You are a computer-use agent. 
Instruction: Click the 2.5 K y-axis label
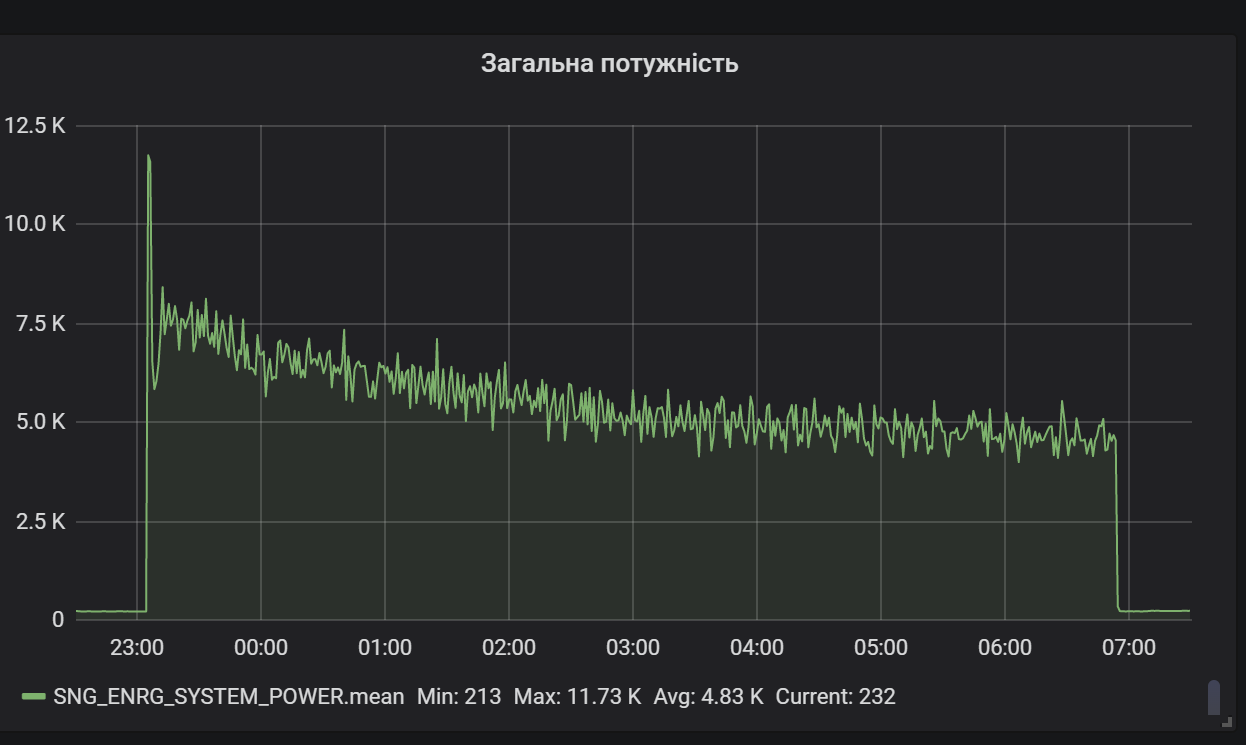tap(42, 521)
